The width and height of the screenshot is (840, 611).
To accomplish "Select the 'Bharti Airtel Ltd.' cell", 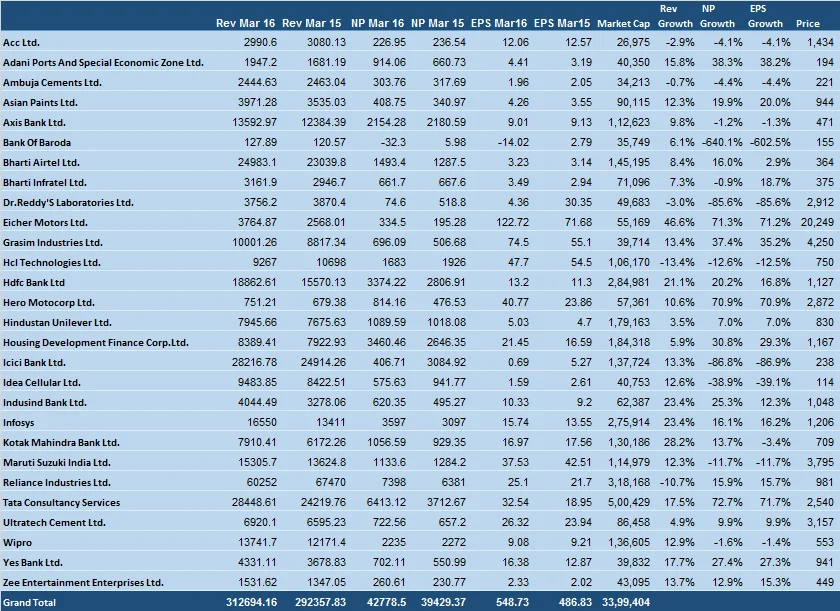I will point(41,162).
